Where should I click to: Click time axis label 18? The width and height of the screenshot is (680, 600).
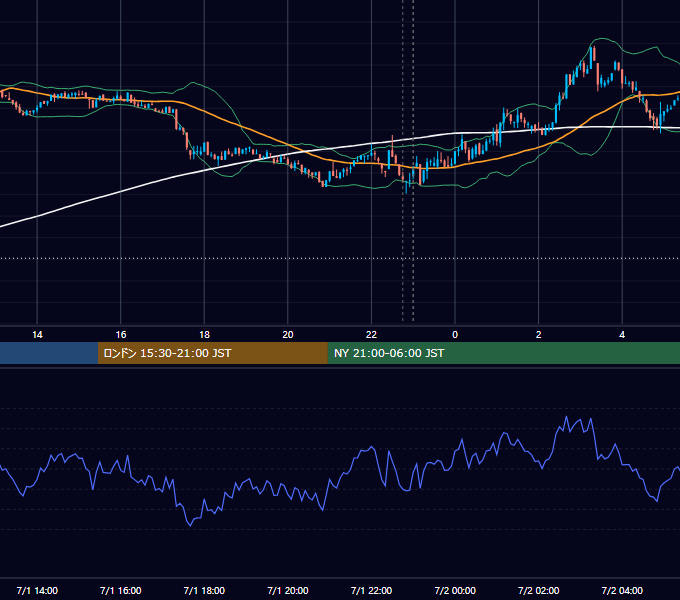(x=204, y=335)
